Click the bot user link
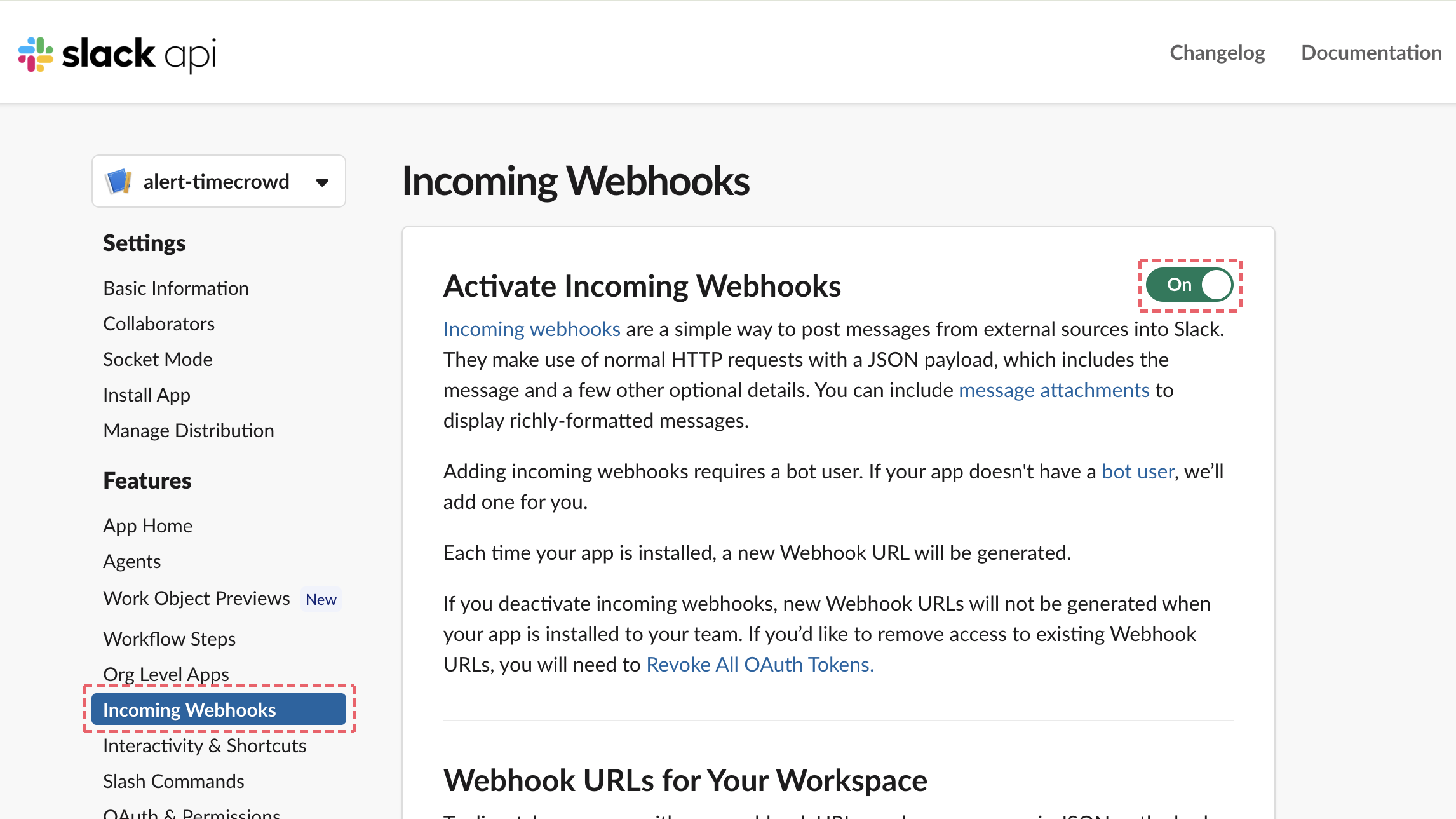1456x819 pixels. (x=1138, y=471)
